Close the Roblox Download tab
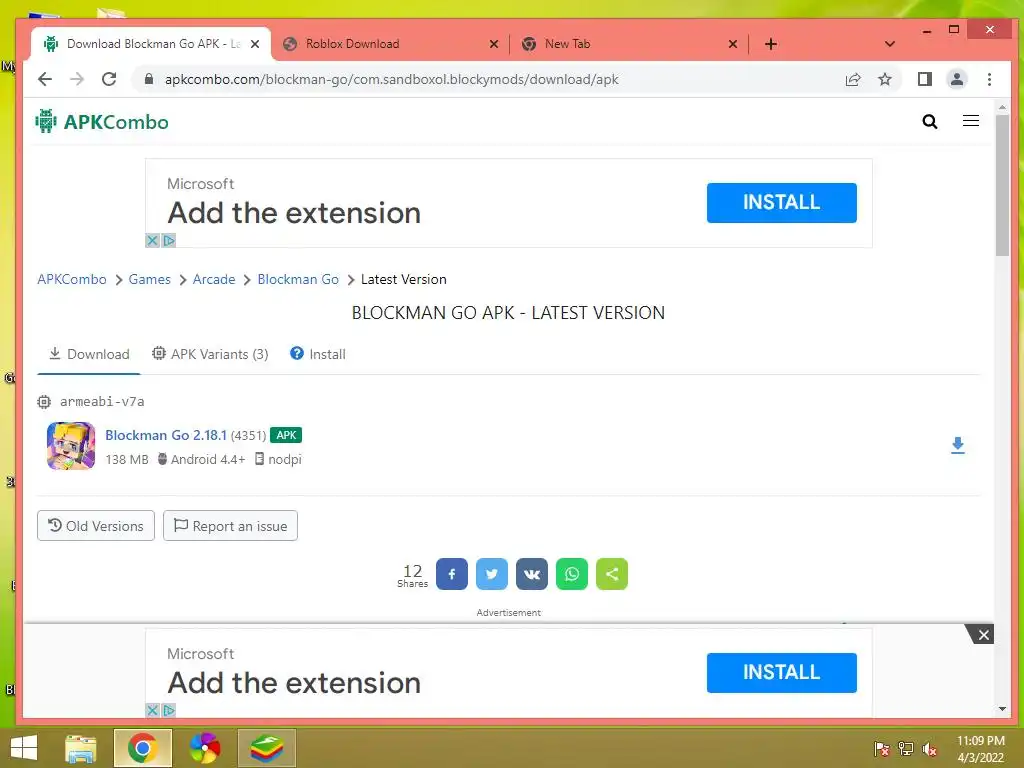The width and height of the screenshot is (1024, 768). 494,44
